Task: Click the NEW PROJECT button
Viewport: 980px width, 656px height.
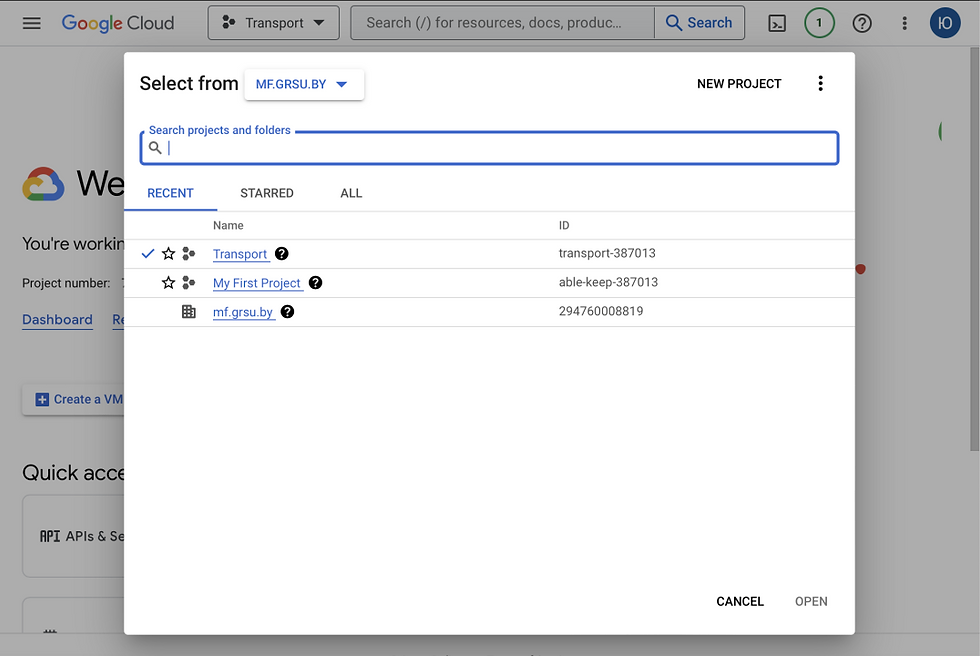Action: 739,84
